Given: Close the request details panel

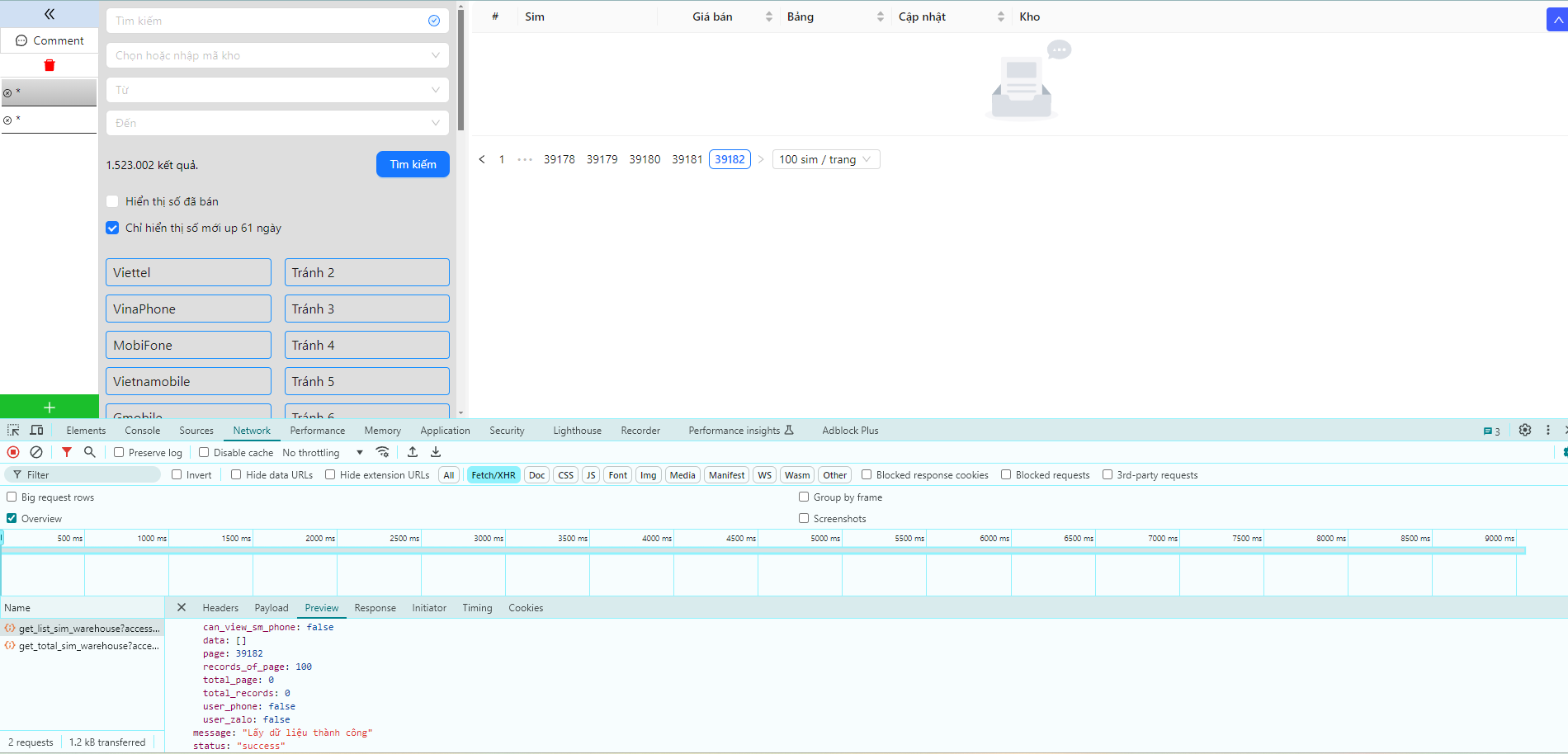Looking at the screenshot, I should 182,607.
